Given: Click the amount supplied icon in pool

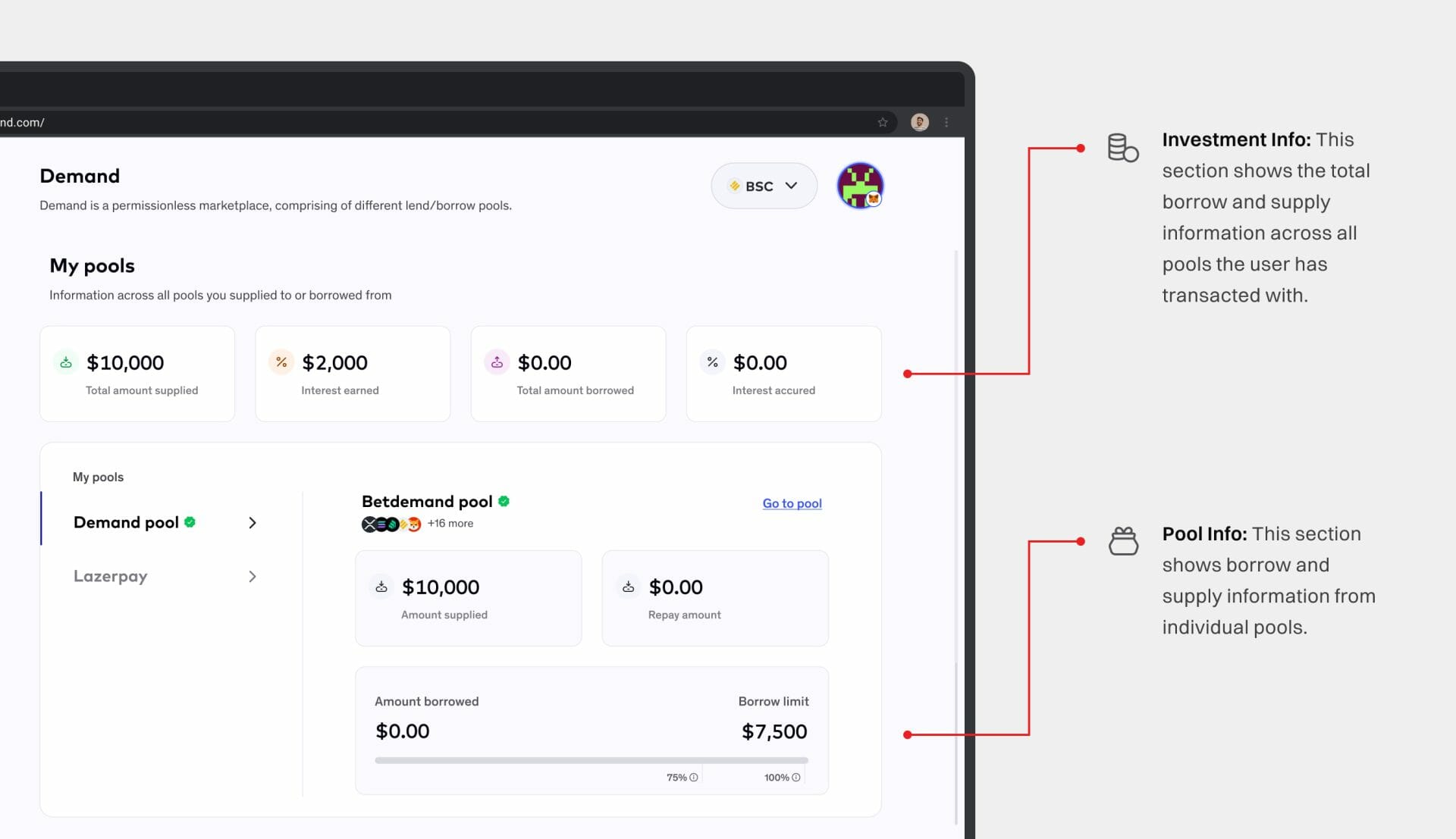Looking at the screenshot, I should pyautogui.click(x=382, y=586).
